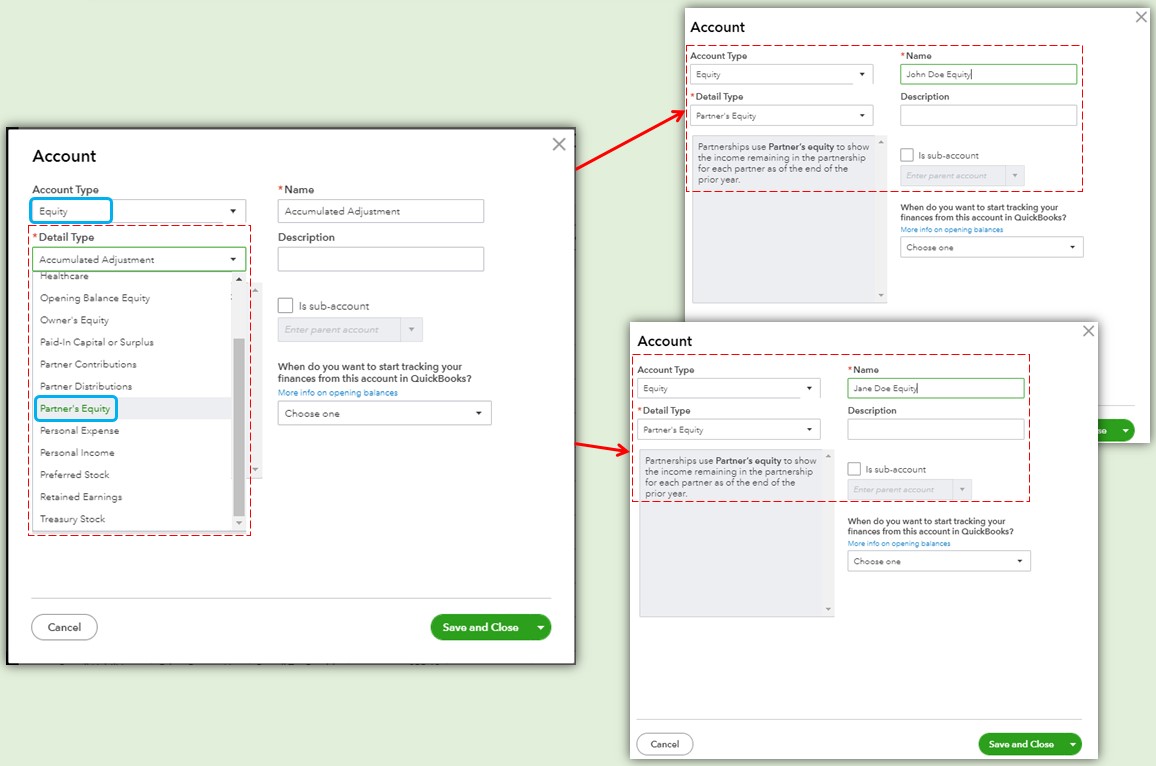
Task: Tick Is sub-account in Accumulated Adjustment dialog
Action: [286, 306]
